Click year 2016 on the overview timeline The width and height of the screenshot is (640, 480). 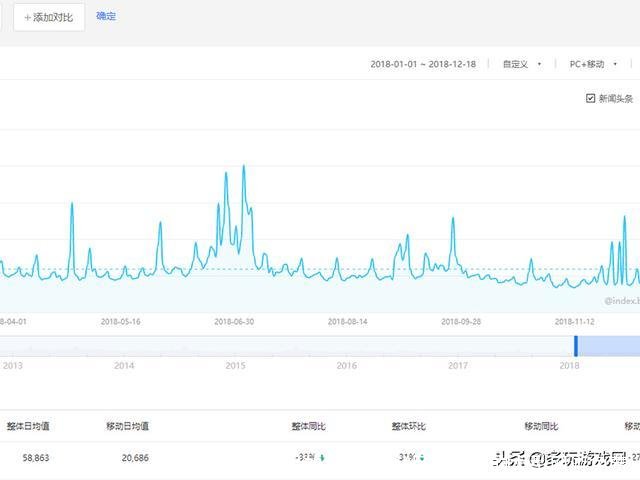coord(347,365)
